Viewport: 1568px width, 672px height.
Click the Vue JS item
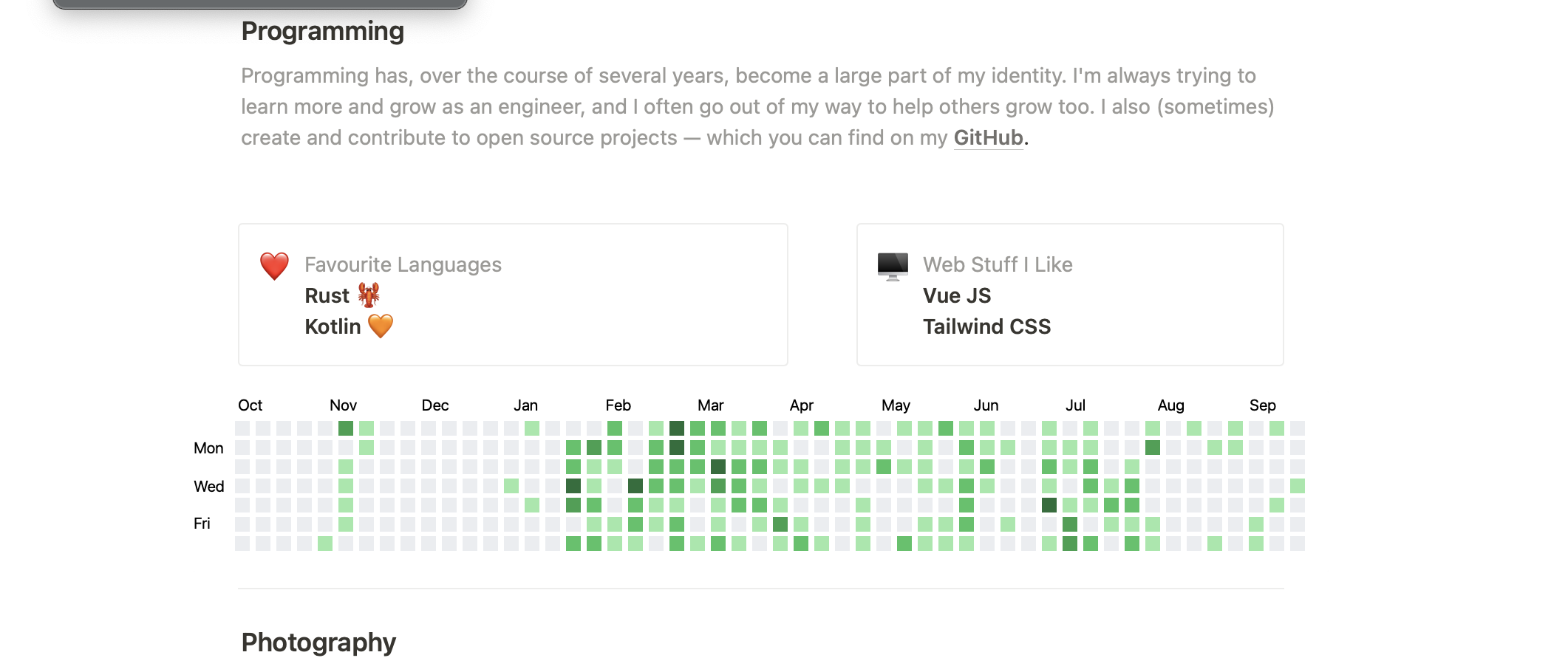[956, 295]
